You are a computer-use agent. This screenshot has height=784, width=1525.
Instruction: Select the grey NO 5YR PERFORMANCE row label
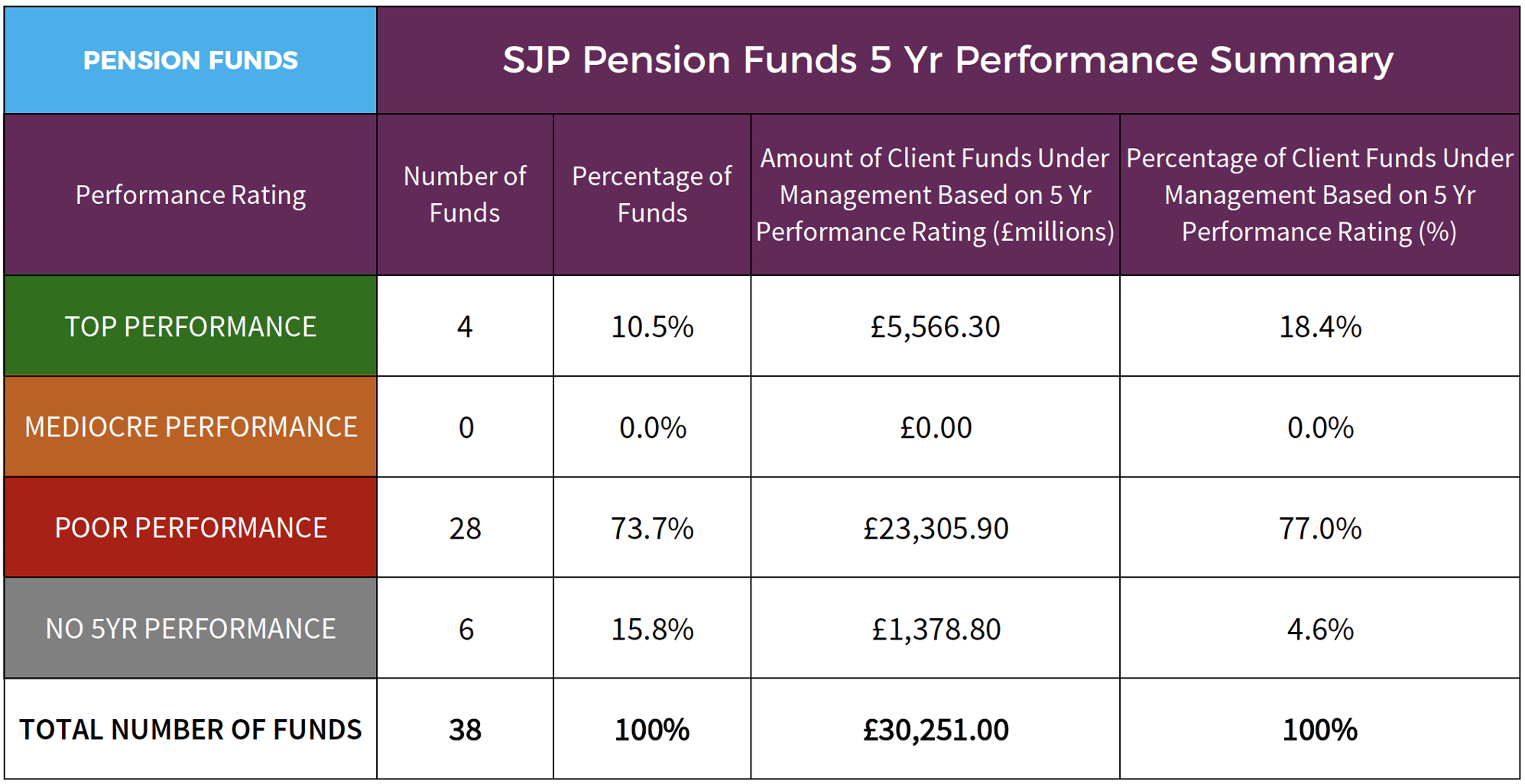coord(190,629)
